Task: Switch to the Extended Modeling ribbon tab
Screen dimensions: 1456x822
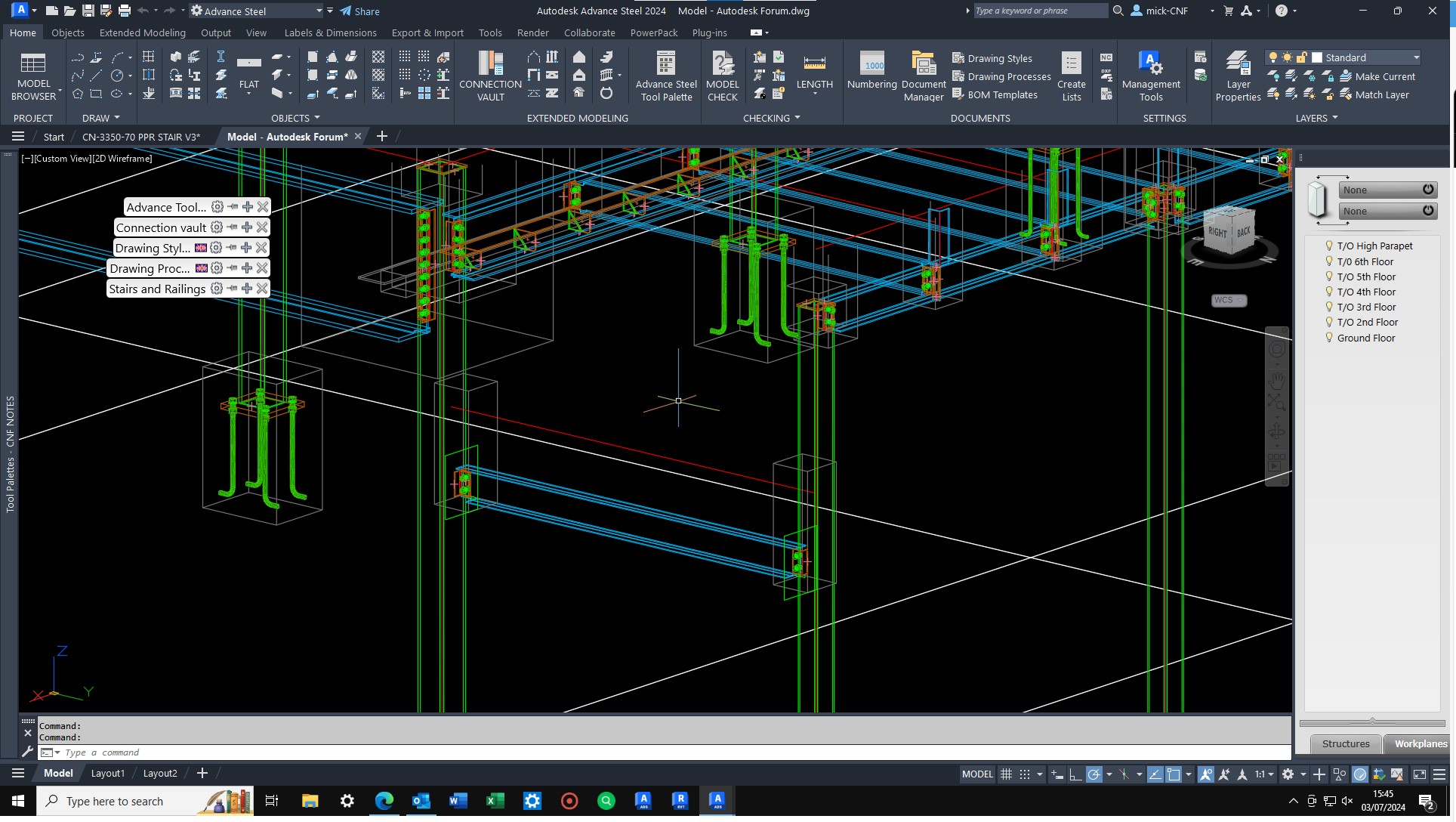Action: click(142, 32)
